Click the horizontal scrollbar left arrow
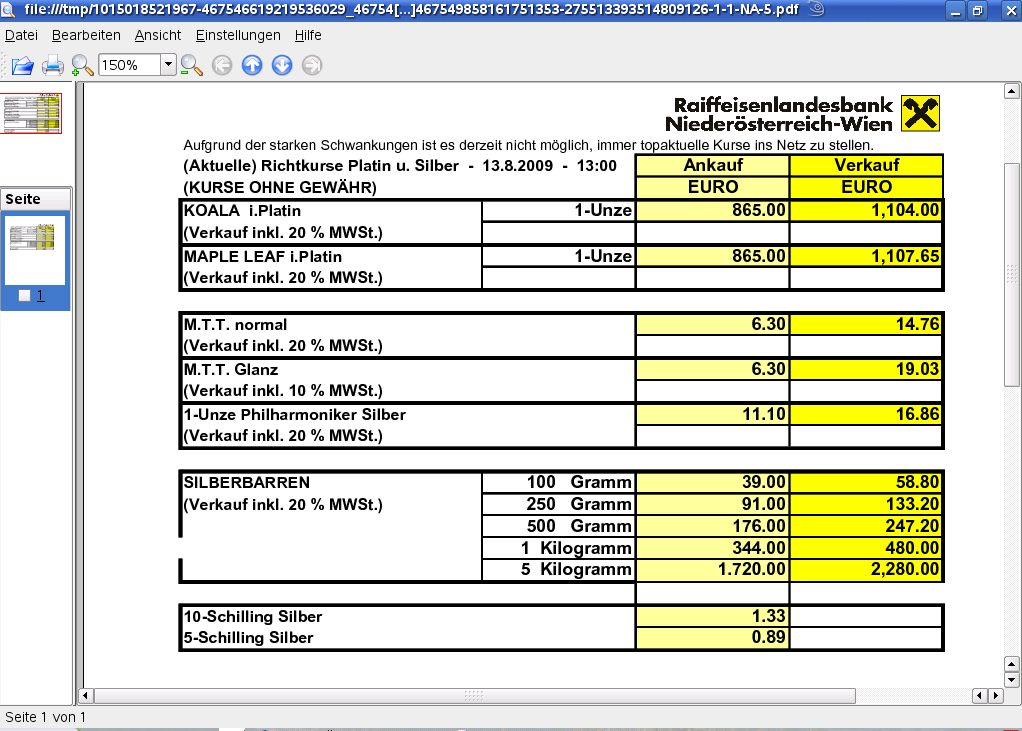The height and width of the screenshot is (731, 1022). pos(85,695)
